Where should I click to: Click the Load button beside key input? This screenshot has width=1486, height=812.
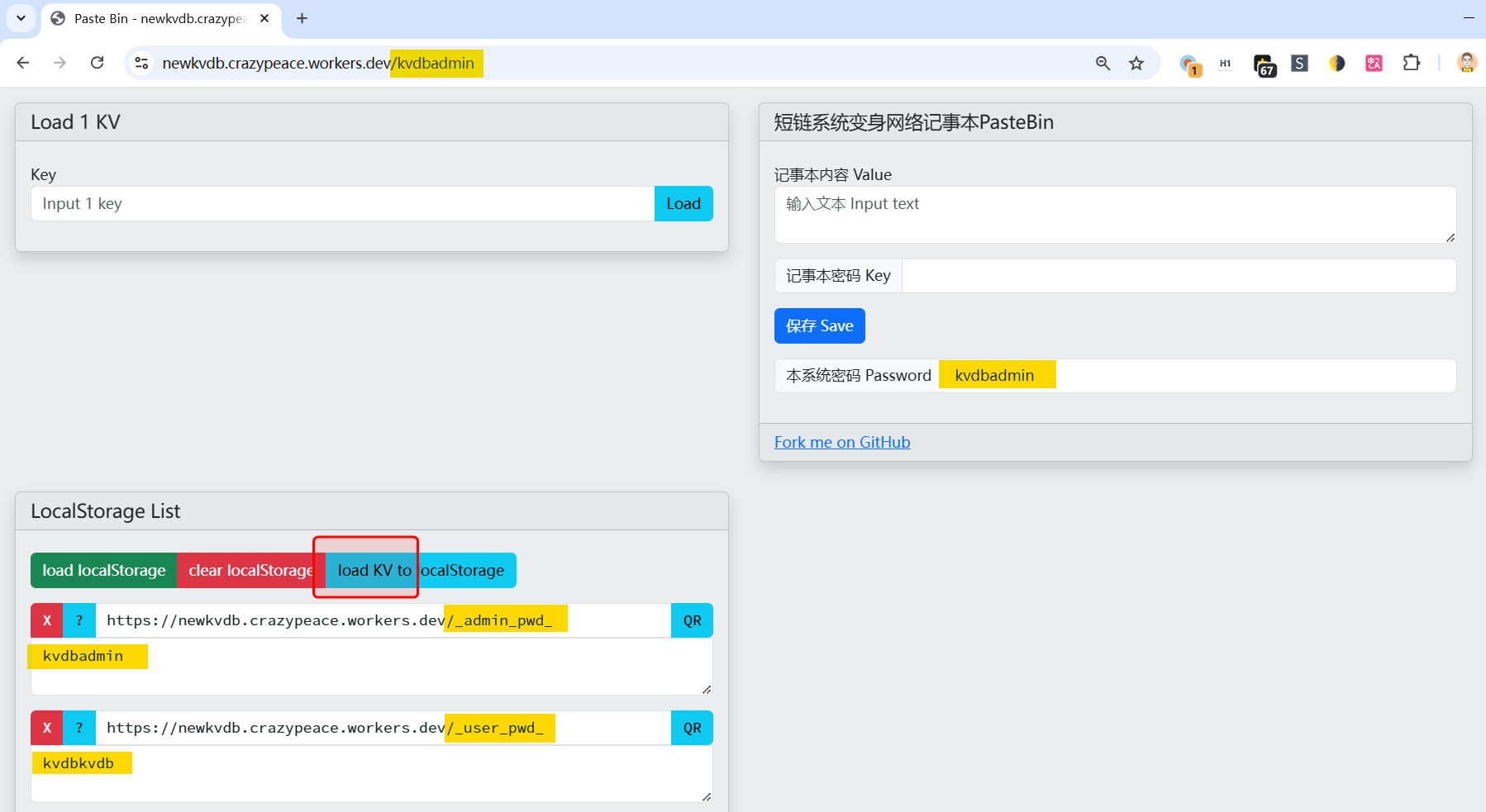pyautogui.click(x=683, y=204)
